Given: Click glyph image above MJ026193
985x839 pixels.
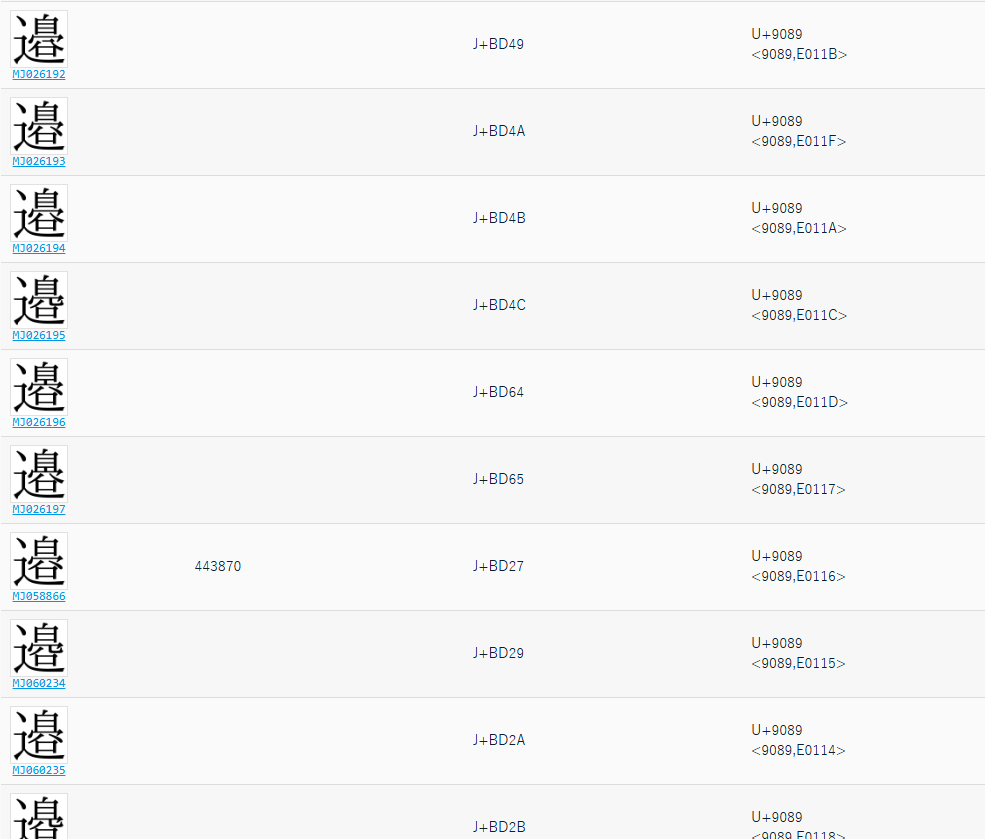Looking at the screenshot, I should coord(39,126).
